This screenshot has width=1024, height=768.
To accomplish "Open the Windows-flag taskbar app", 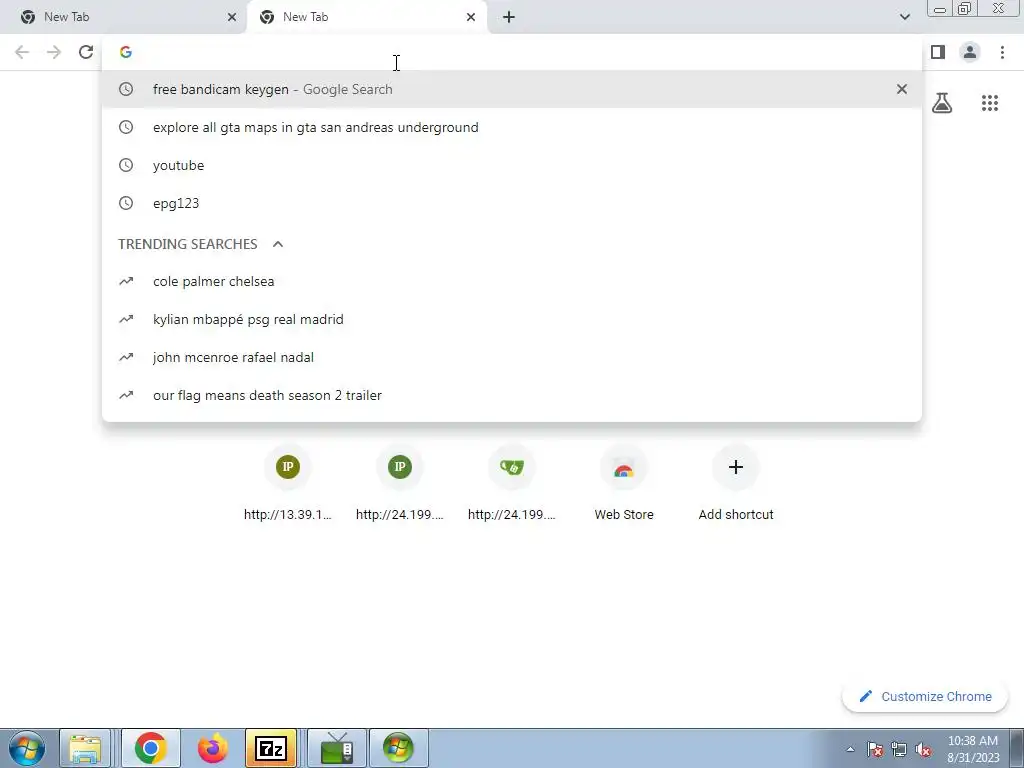I will point(399,748).
